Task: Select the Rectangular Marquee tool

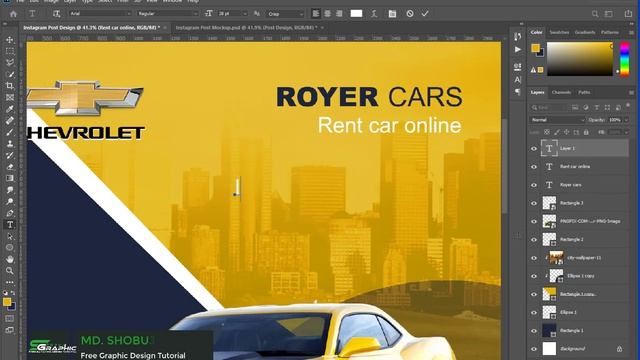Action: pos(10,51)
